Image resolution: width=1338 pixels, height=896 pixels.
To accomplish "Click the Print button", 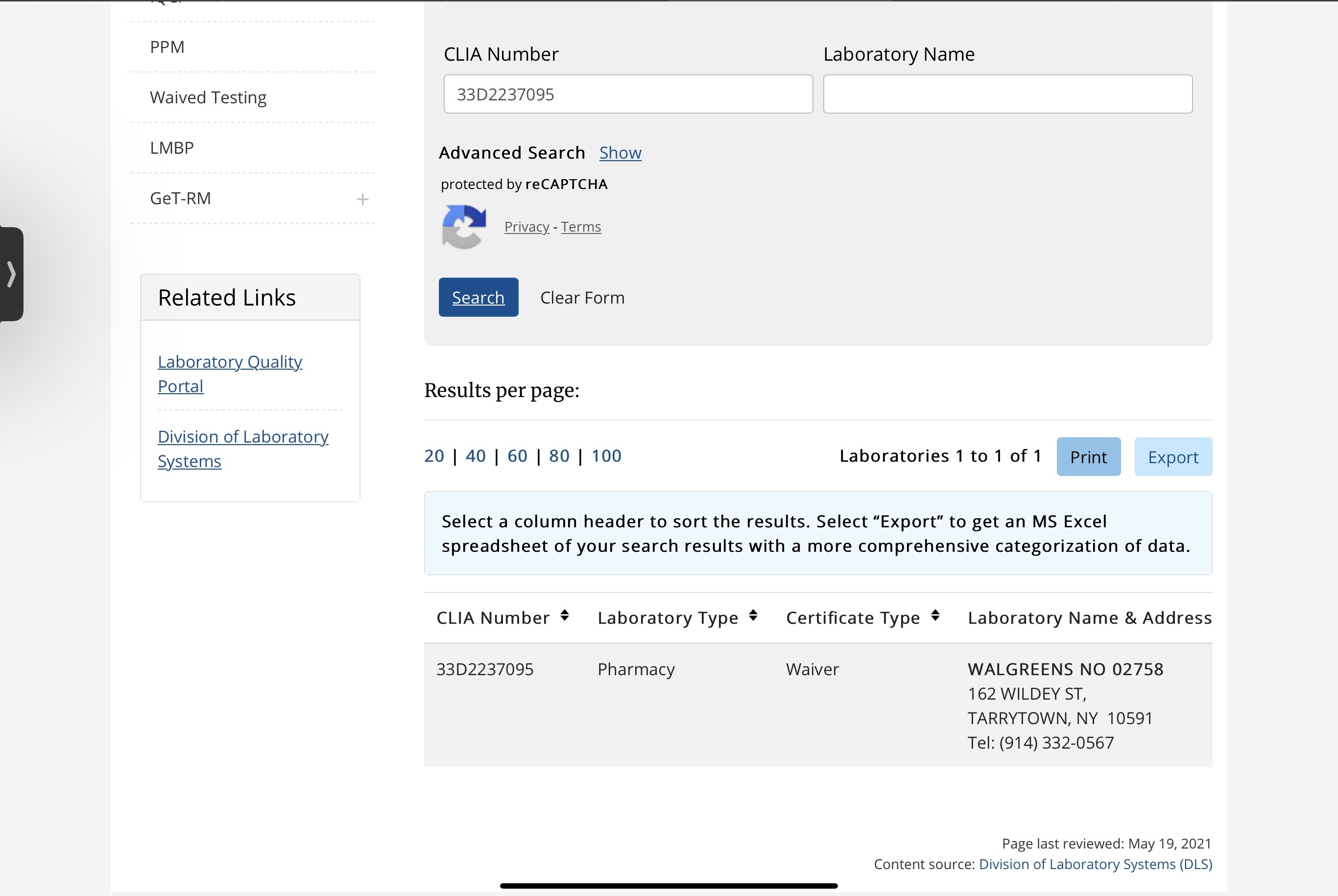I will pyautogui.click(x=1088, y=457).
